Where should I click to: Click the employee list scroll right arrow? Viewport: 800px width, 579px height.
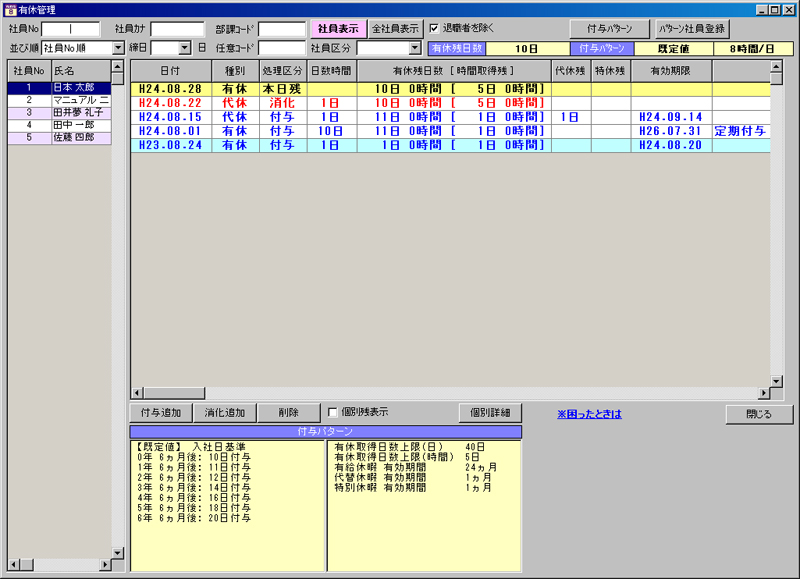[x=105, y=565]
